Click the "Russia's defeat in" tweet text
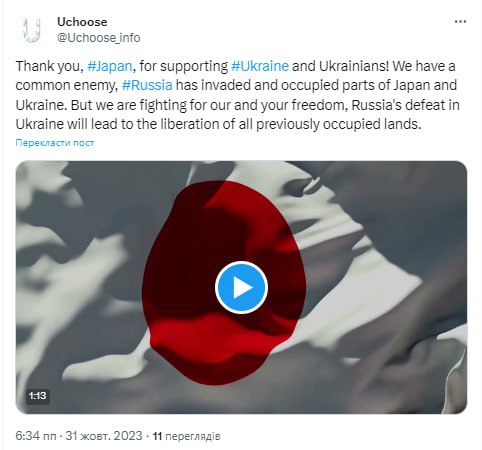482x450 pixels. point(406,105)
